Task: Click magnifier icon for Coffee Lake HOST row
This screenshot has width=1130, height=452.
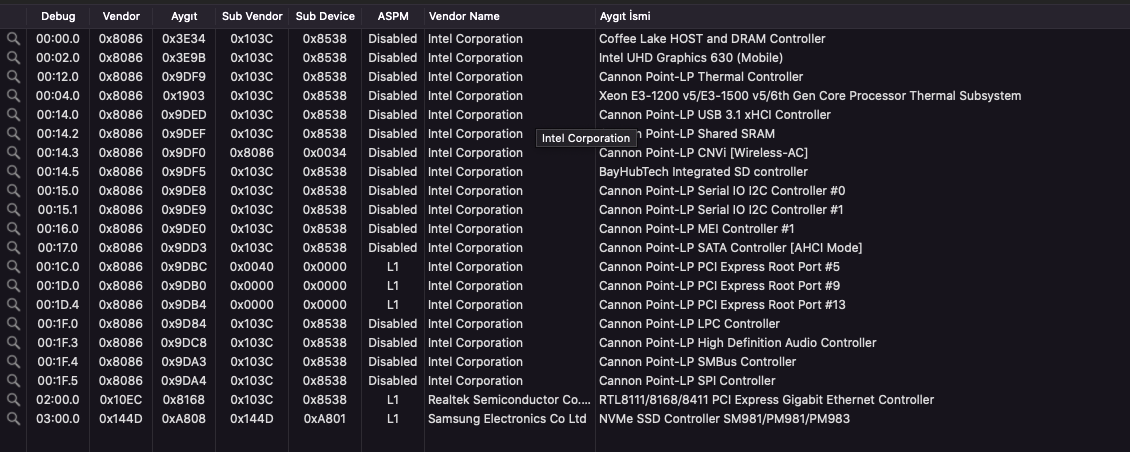Action: [x=13, y=39]
